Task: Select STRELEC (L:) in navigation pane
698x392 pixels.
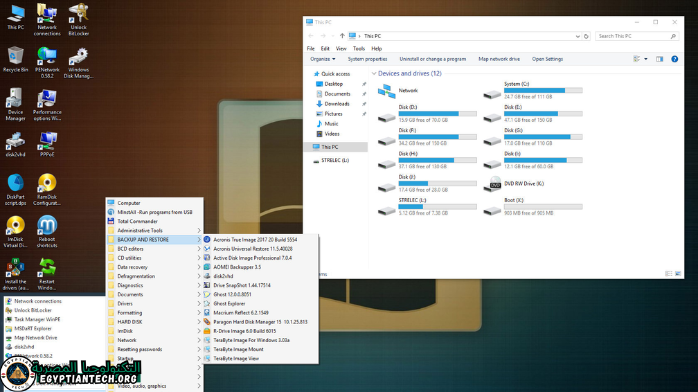Action: [x=335, y=160]
